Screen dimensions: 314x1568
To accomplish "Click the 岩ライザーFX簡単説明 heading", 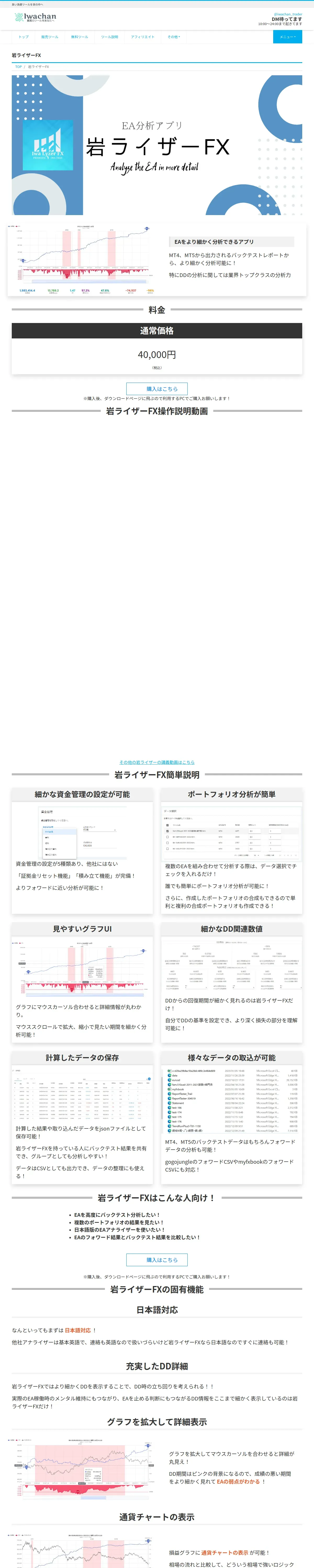I will 157,775.
